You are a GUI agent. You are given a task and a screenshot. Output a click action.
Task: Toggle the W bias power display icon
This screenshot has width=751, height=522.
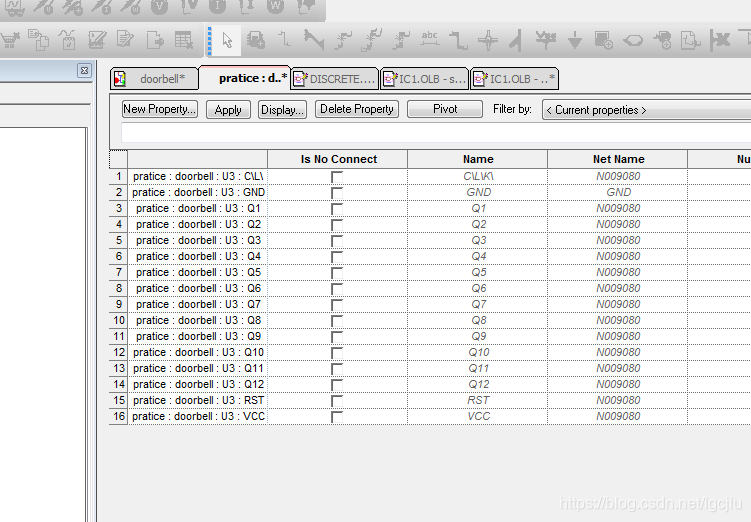click(x=275, y=6)
